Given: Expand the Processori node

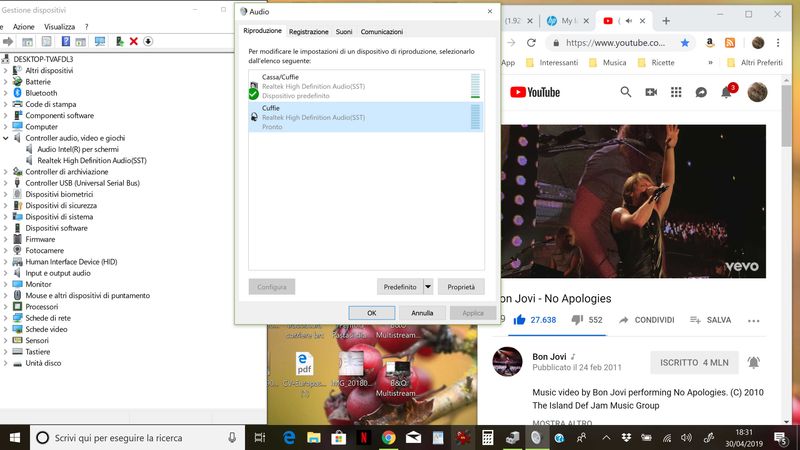Looking at the screenshot, I should [x=6, y=307].
